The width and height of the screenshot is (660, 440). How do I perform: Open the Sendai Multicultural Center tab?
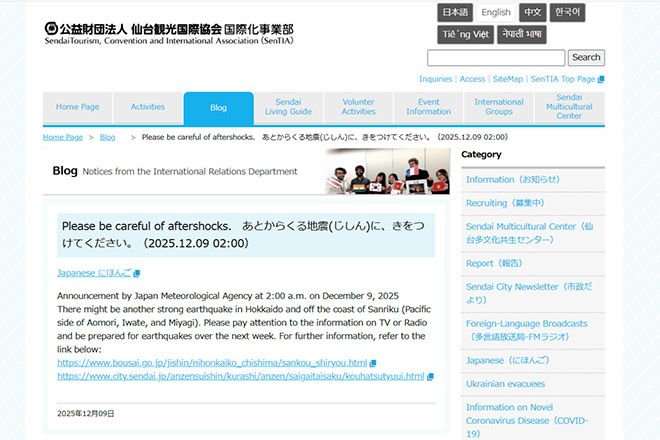pos(569,108)
